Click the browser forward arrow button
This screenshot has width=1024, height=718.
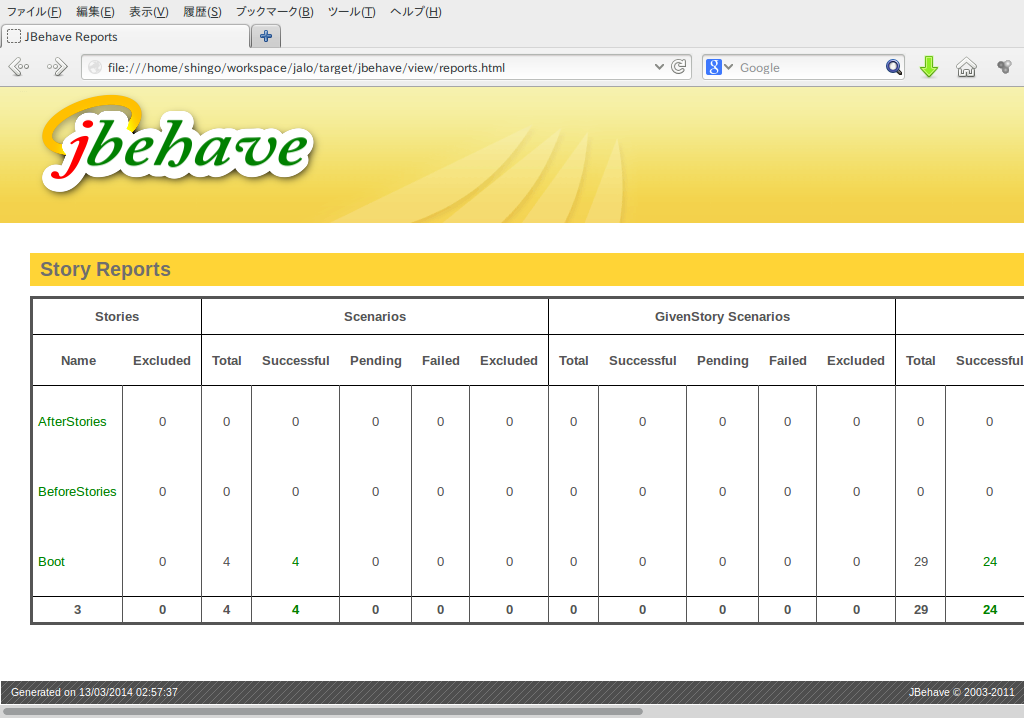pyautogui.click(x=57, y=68)
